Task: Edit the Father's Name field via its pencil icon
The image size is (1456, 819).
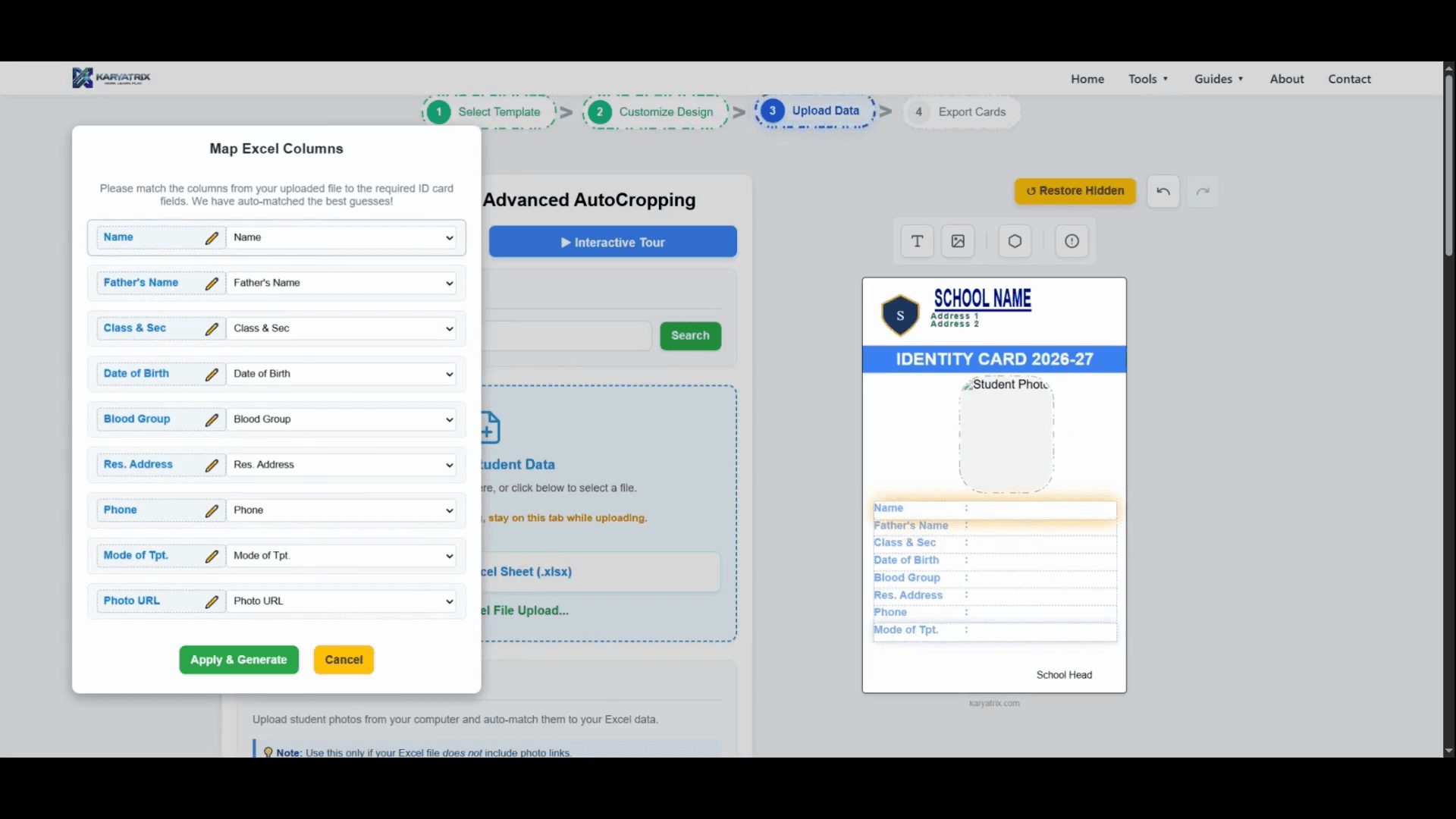Action: pos(212,284)
